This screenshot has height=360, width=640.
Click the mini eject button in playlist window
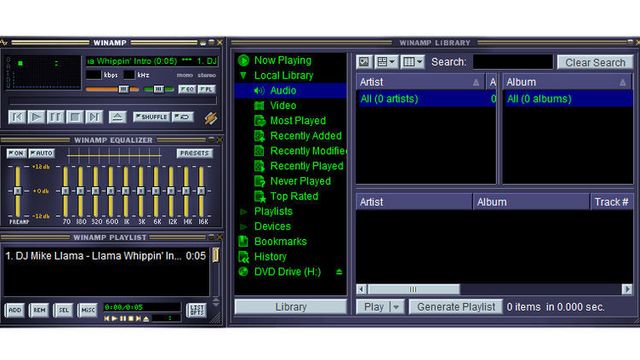[x=146, y=318]
